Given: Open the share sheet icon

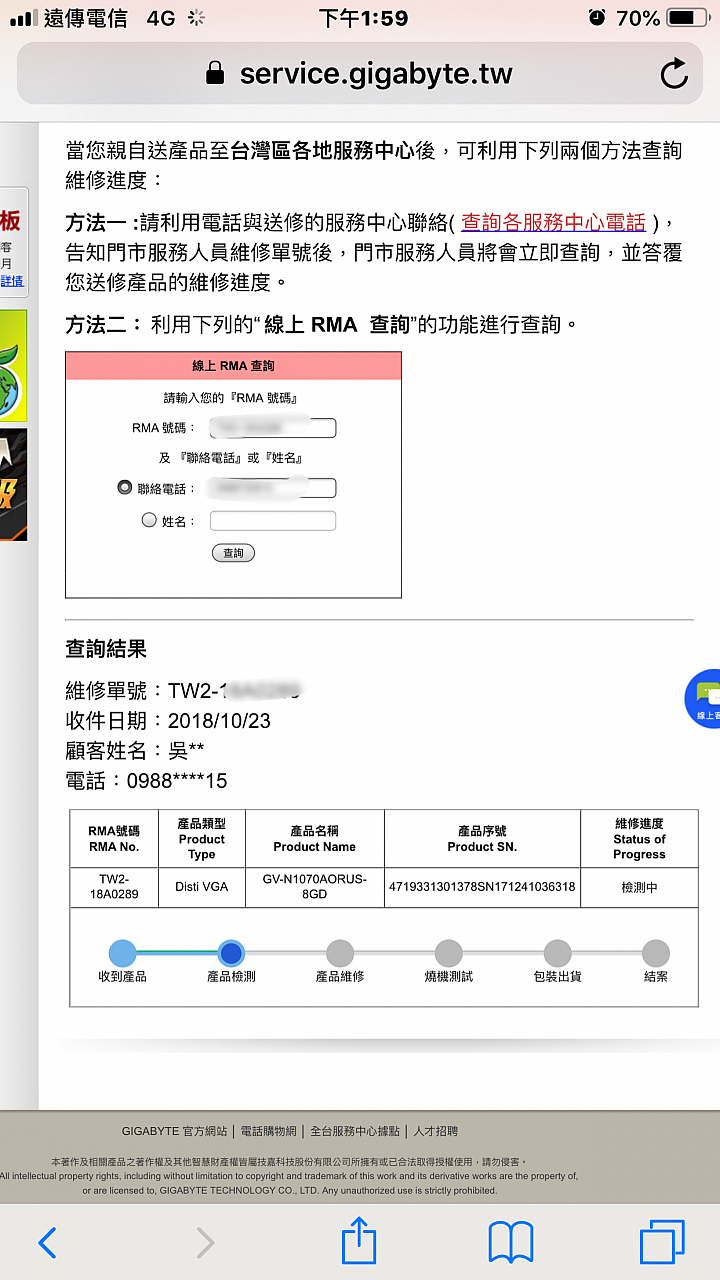Looking at the screenshot, I should click(359, 1241).
